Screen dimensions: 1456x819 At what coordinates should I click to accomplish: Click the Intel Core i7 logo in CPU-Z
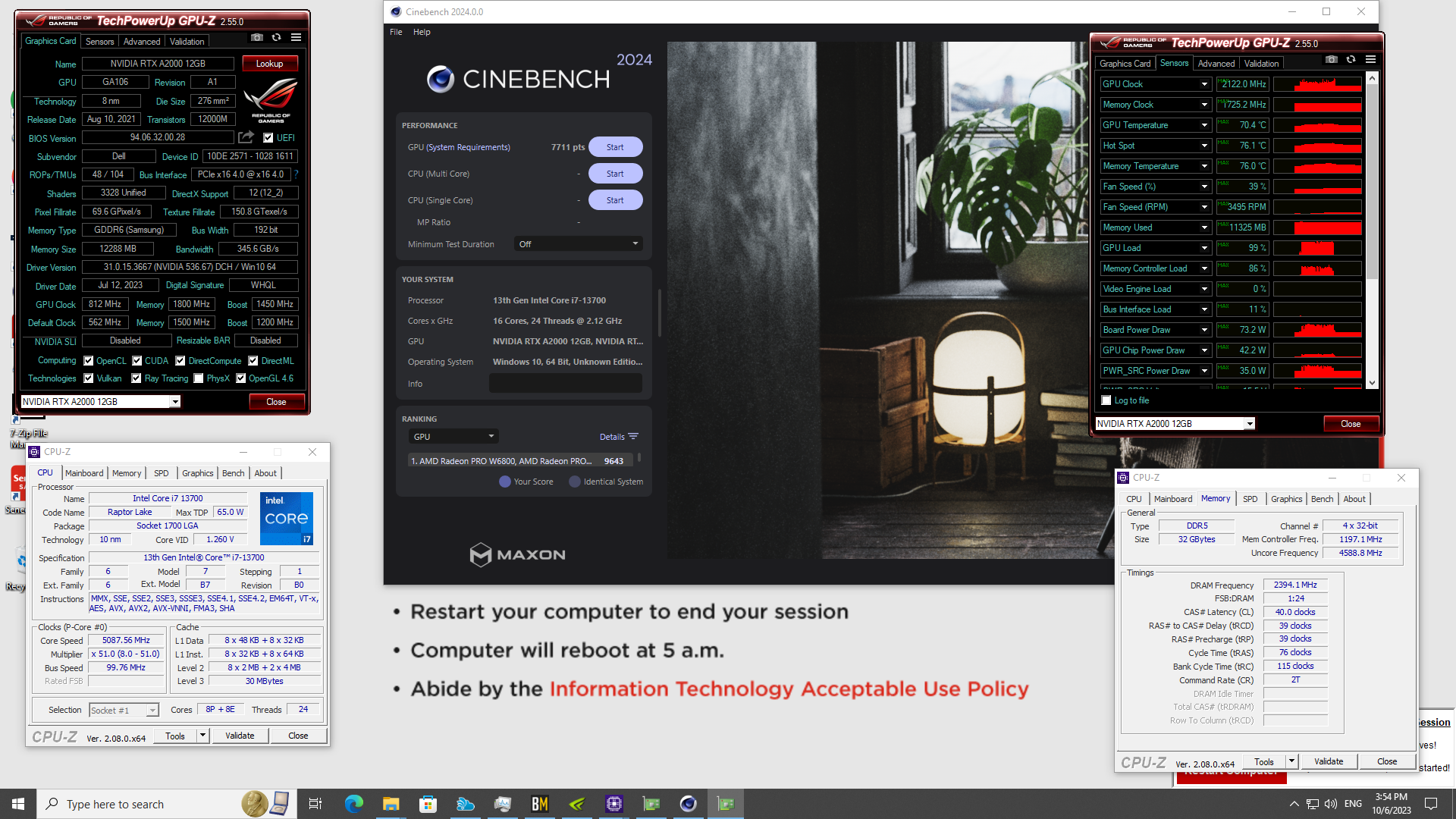click(287, 519)
